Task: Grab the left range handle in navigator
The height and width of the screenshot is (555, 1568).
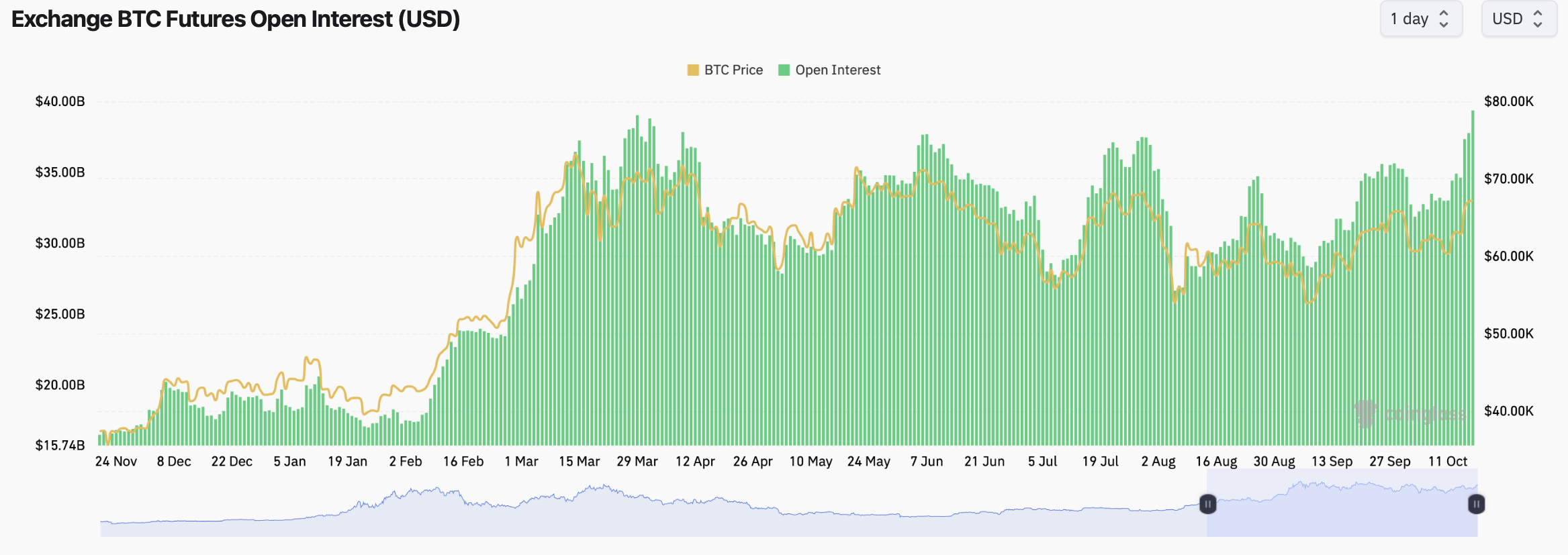Action: coord(1207,504)
